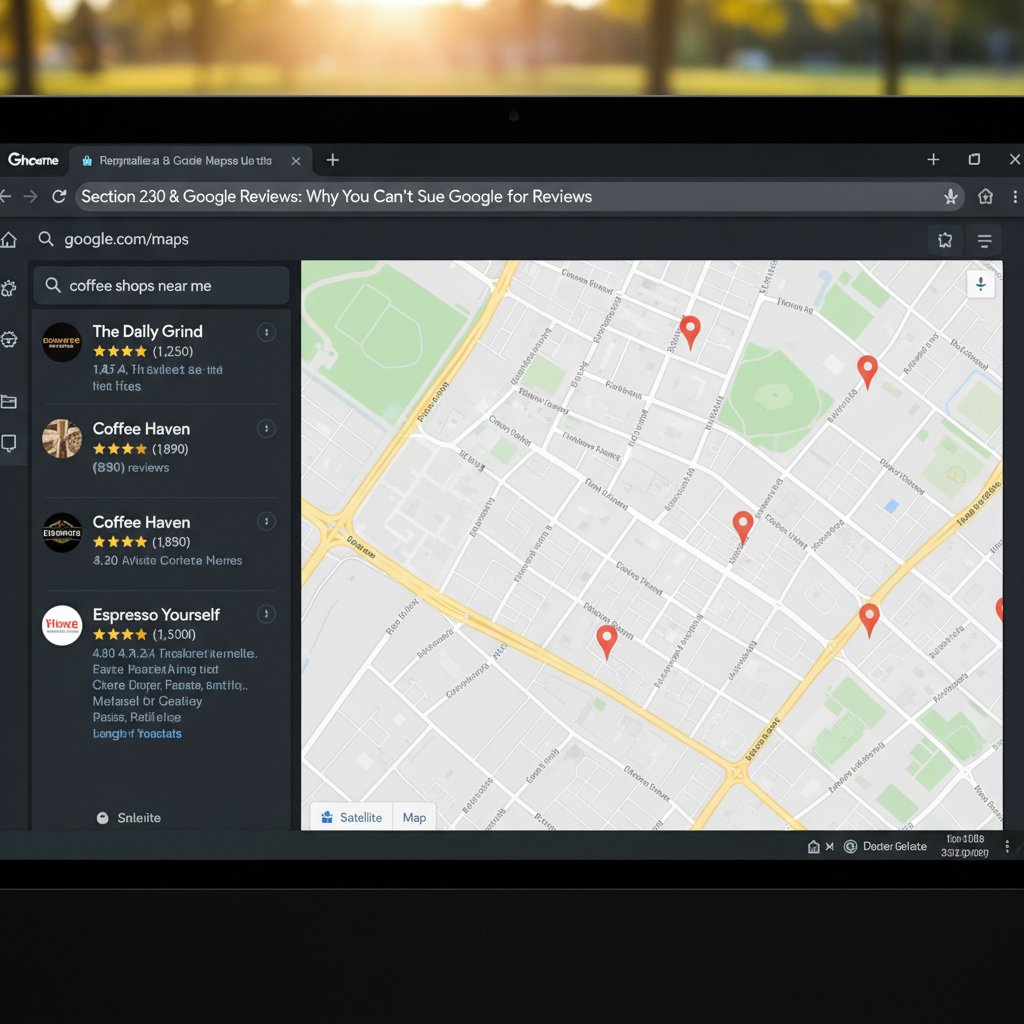Image resolution: width=1024 pixels, height=1024 pixels.
Task: Click the clock text in status bar
Action: [965, 846]
